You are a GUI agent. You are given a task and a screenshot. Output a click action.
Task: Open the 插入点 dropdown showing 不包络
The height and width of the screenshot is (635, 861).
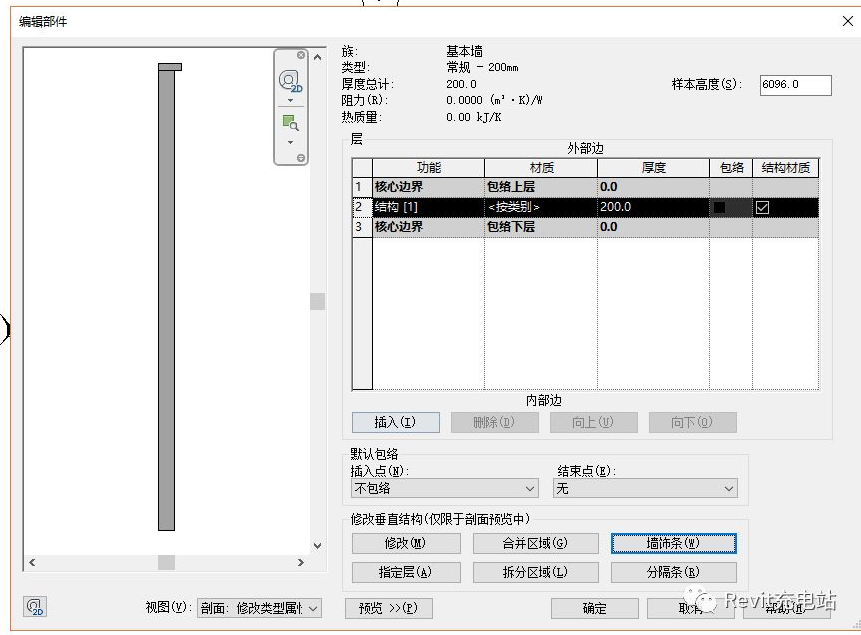[445, 488]
